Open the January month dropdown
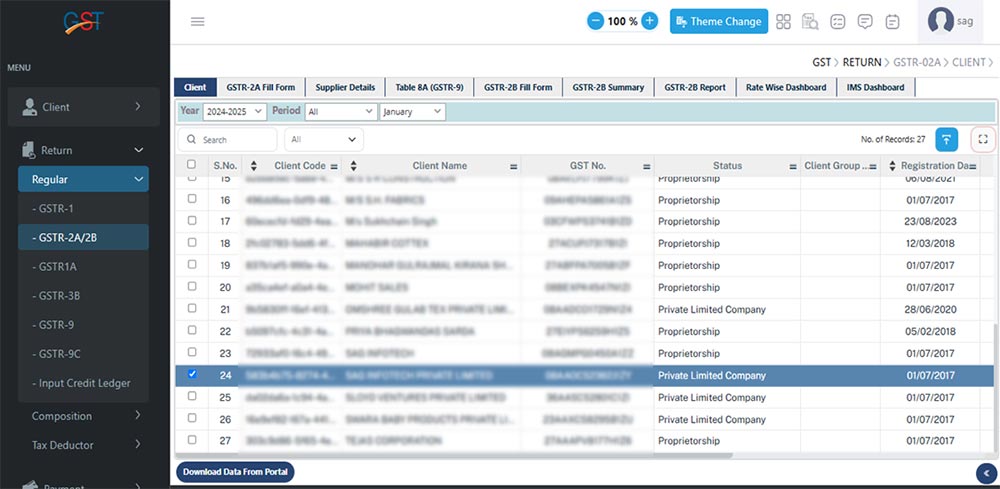This screenshot has width=1000, height=489. pyautogui.click(x=412, y=112)
